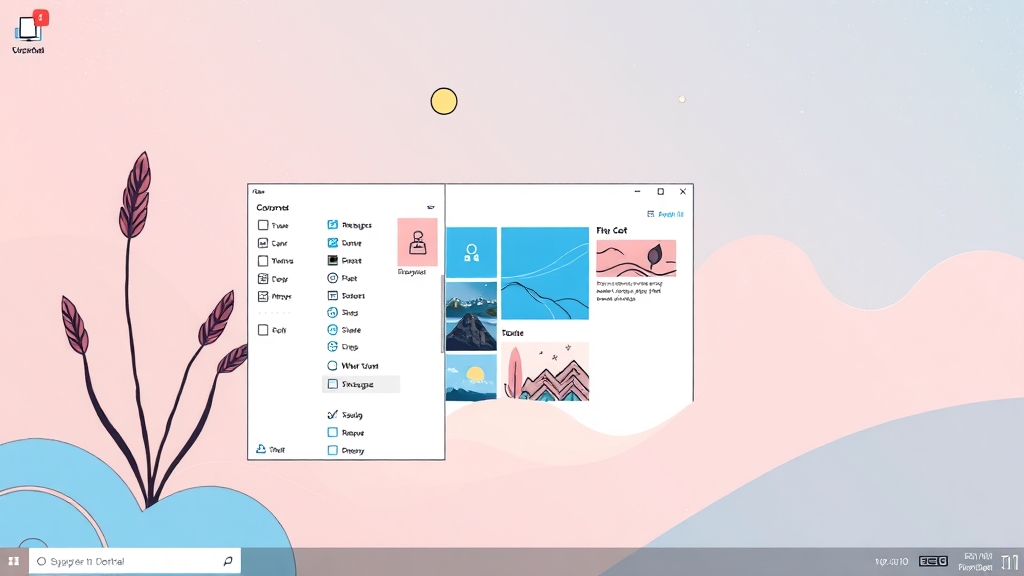The image size is (1024, 576).
Task: Open the clock time in the system tray
Action: tap(891, 562)
